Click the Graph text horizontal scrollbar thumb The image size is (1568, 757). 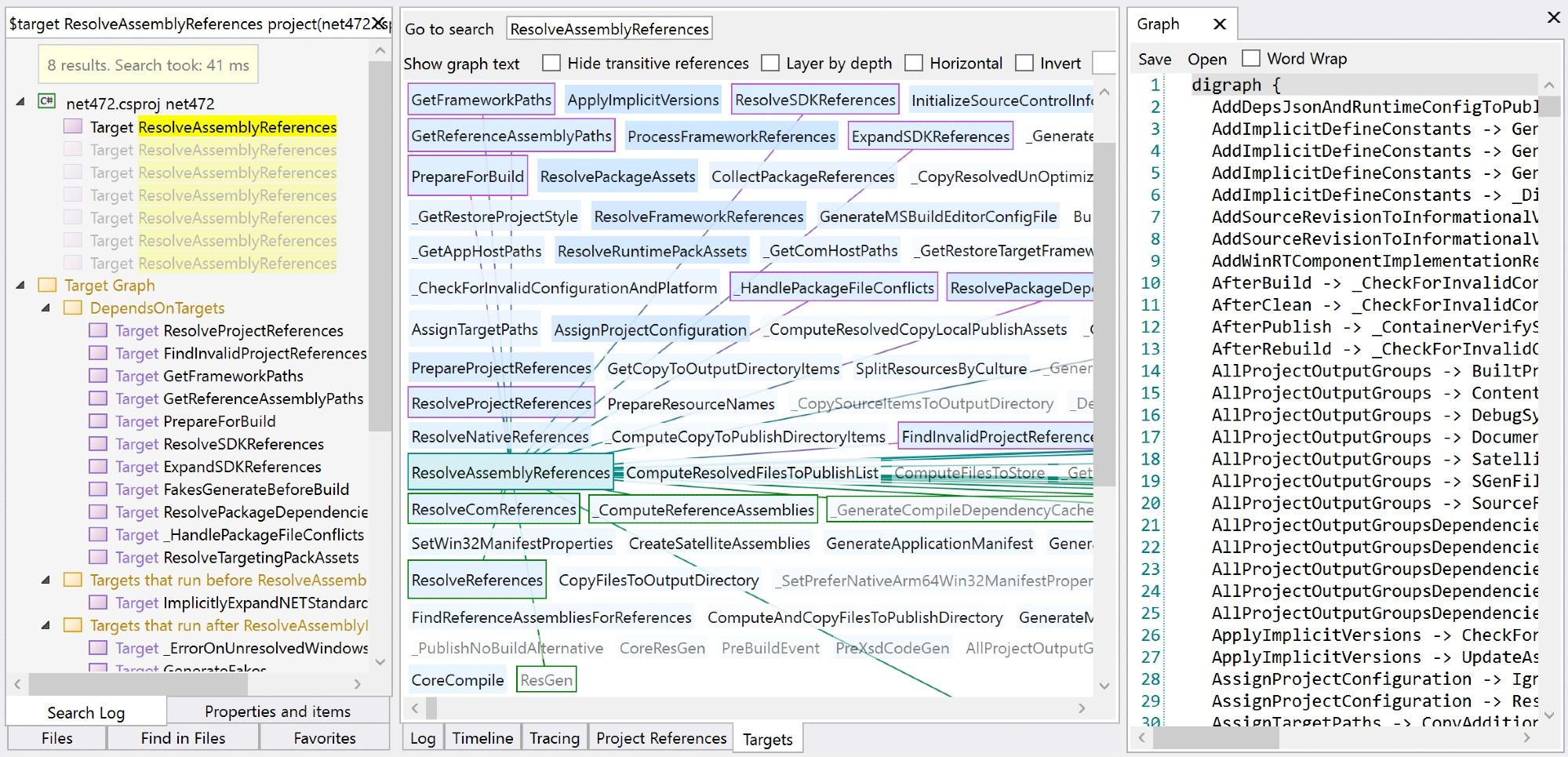(1216, 737)
